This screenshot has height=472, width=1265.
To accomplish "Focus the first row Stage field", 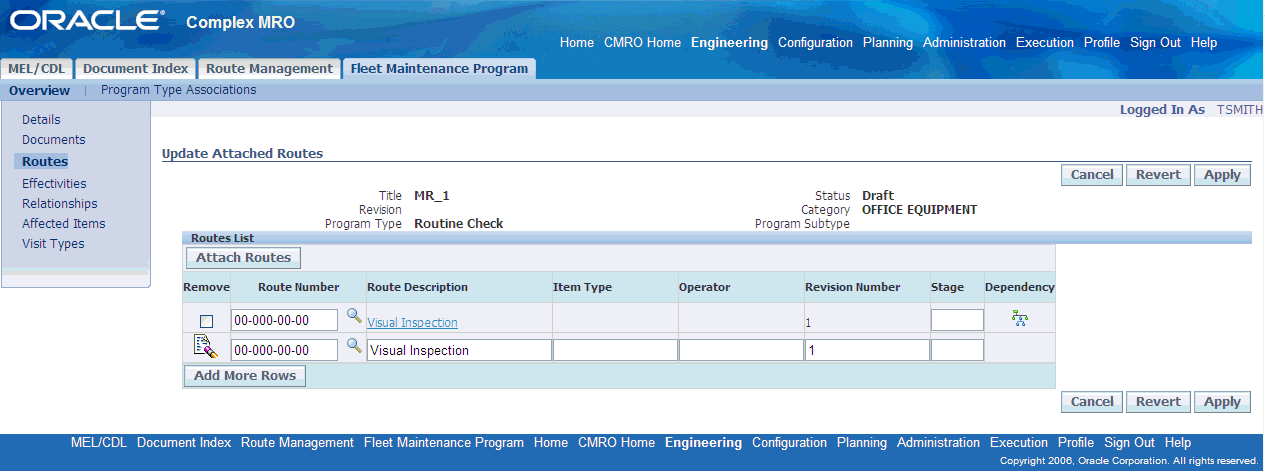I will tap(957, 320).
